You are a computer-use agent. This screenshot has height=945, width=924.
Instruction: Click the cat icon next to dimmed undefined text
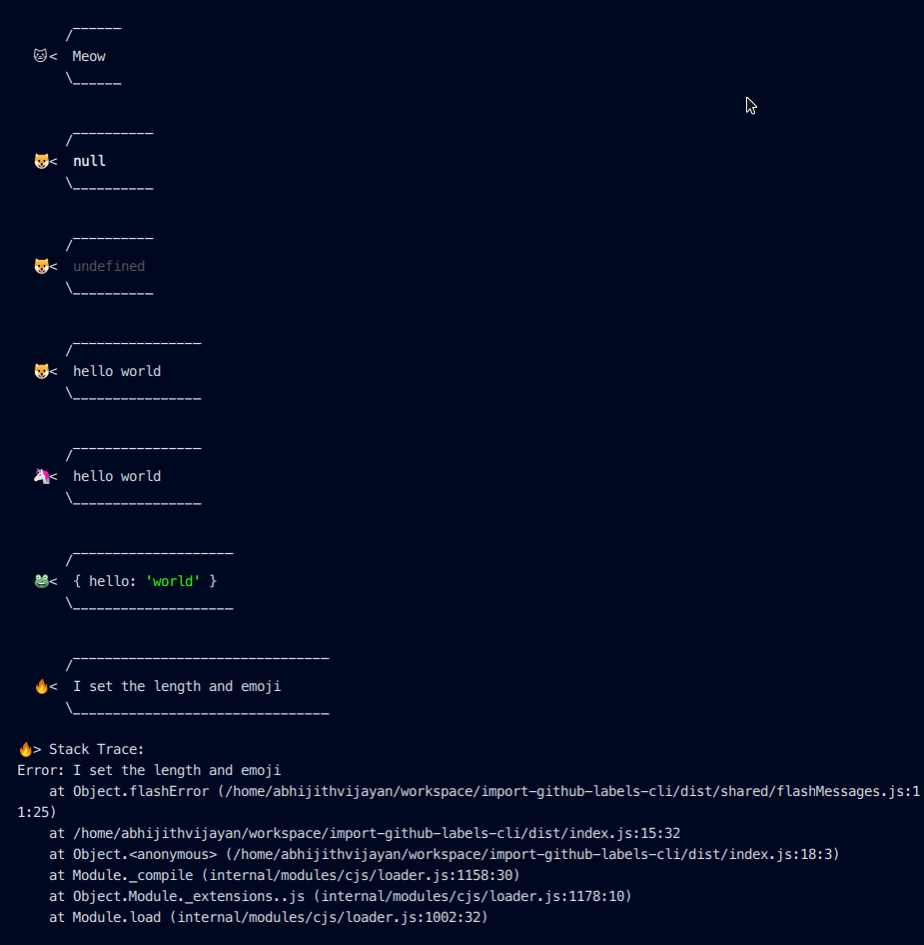[39, 266]
